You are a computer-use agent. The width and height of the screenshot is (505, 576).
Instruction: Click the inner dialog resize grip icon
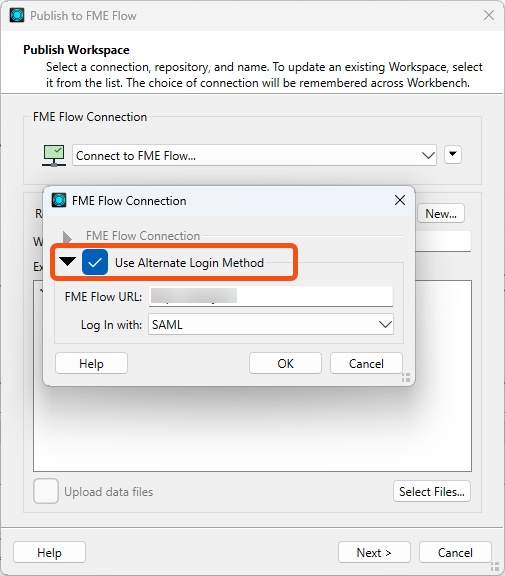coord(406,377)
